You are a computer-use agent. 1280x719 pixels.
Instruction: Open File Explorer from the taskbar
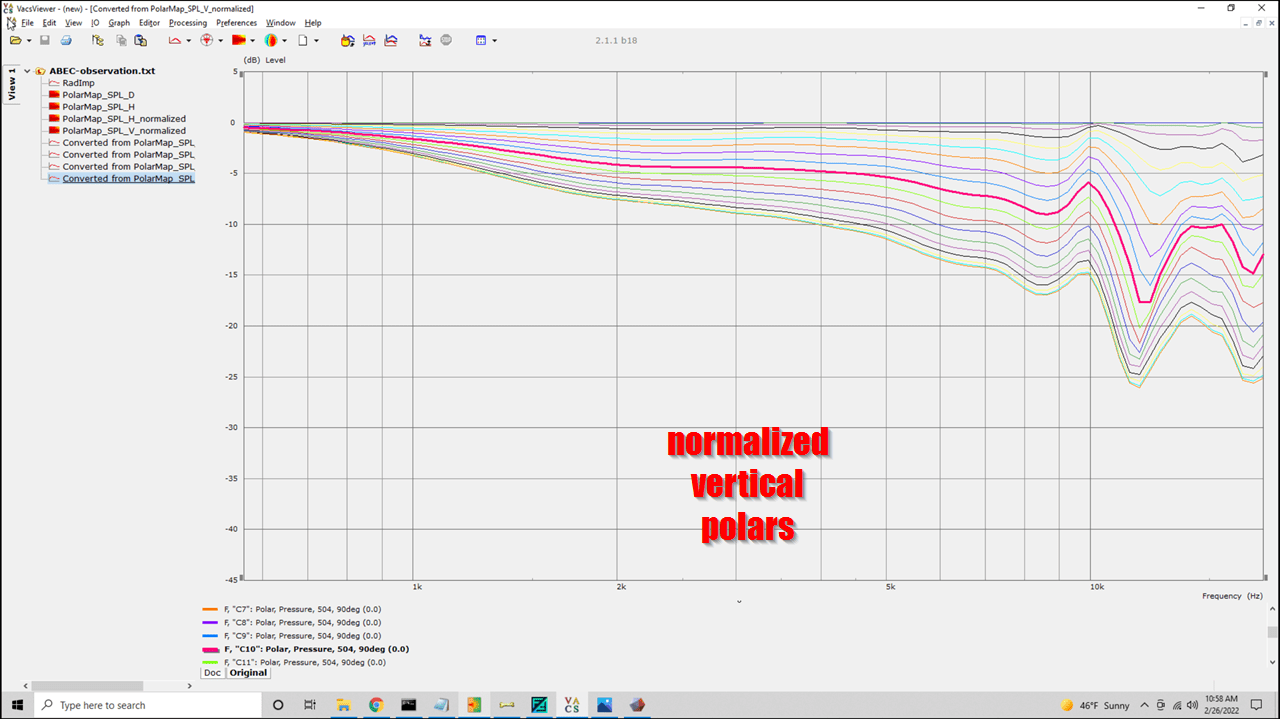coord(343,705)
